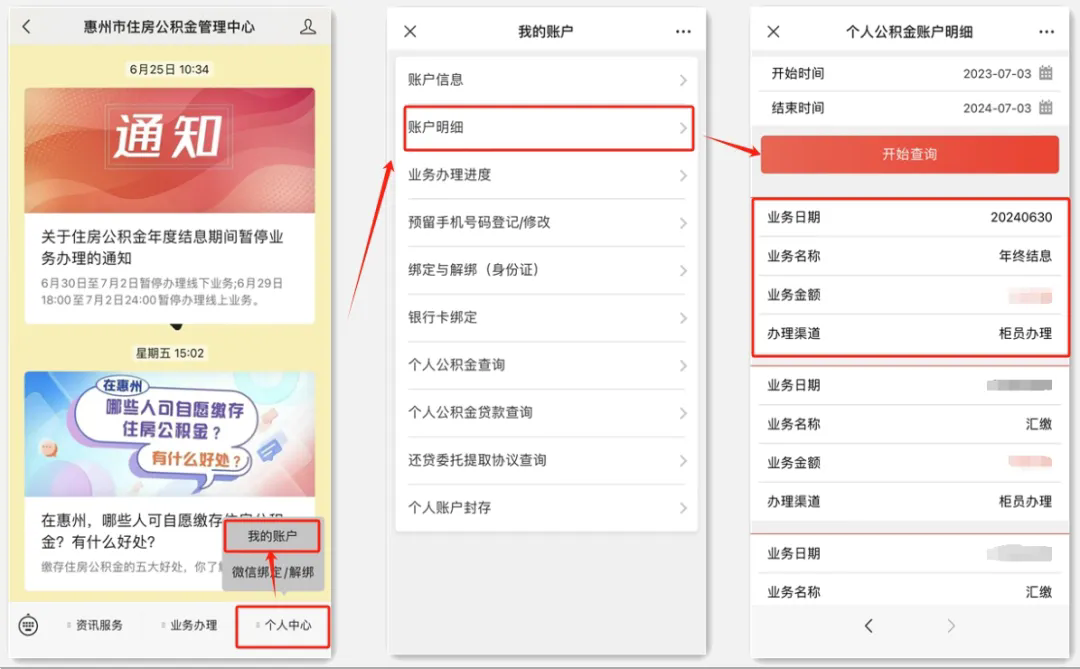
Task: Open 业务办理进度 list item
Action: [547, 175]
